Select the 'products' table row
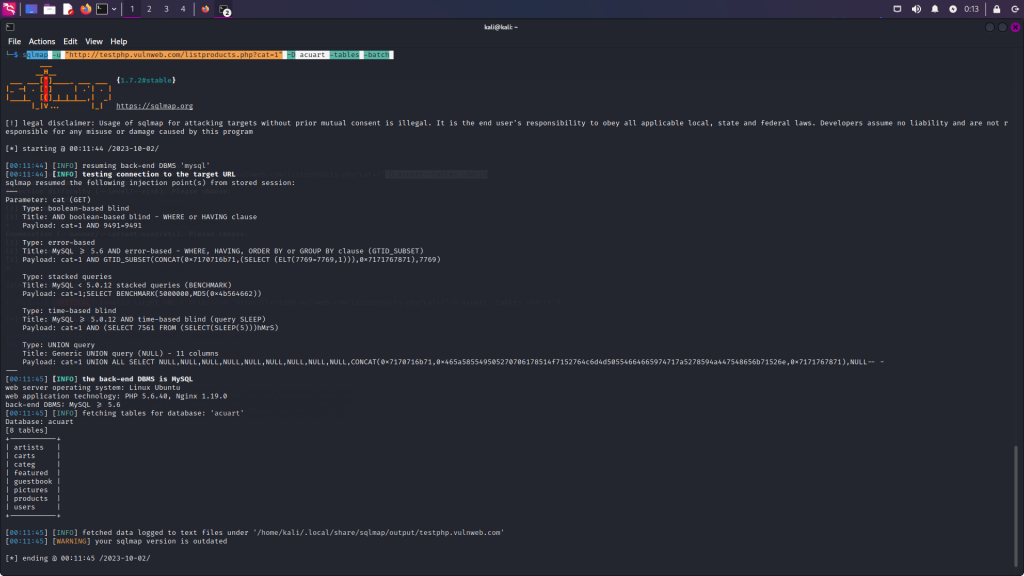 tap(31, 498)
